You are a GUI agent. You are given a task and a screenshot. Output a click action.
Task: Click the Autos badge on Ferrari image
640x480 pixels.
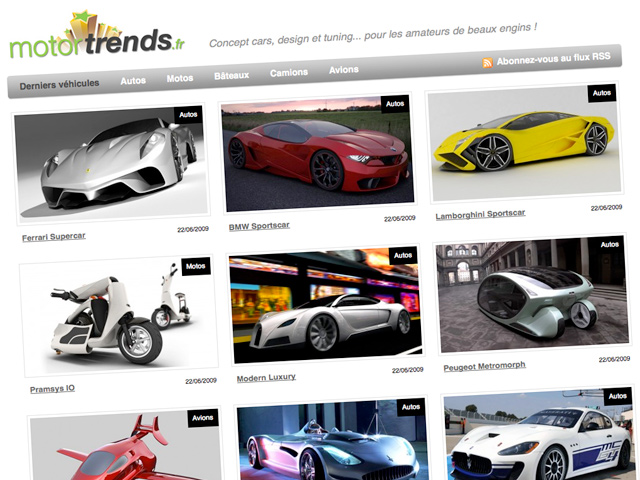pyautogui.click(x=188, y=115)
